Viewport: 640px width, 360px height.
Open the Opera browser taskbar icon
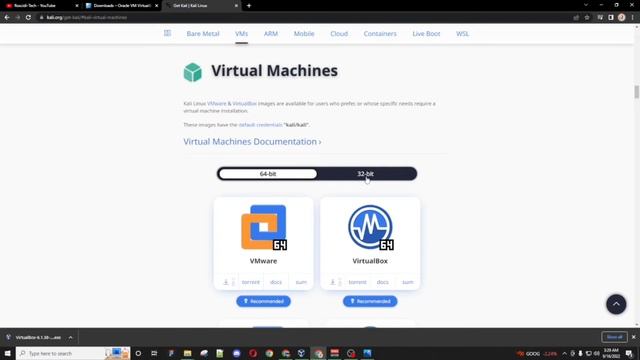pyautogui.click(x=253, y=353)
